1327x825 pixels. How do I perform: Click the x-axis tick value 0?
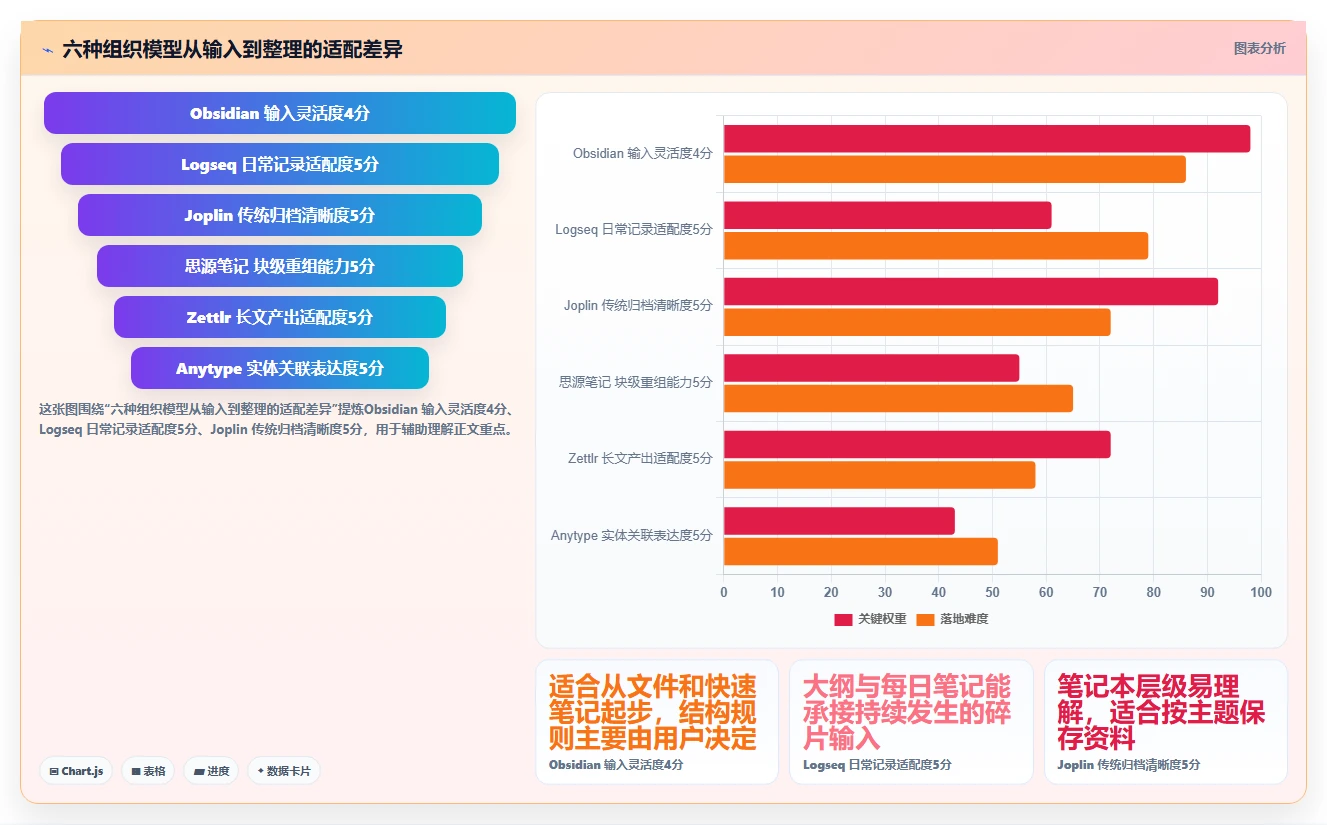[724, 592]
